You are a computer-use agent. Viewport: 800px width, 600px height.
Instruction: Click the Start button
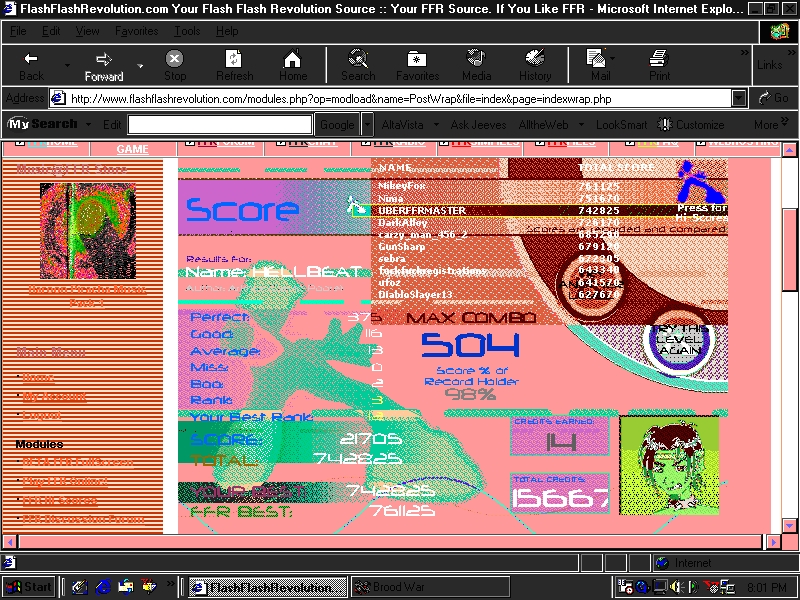[29, 587]
